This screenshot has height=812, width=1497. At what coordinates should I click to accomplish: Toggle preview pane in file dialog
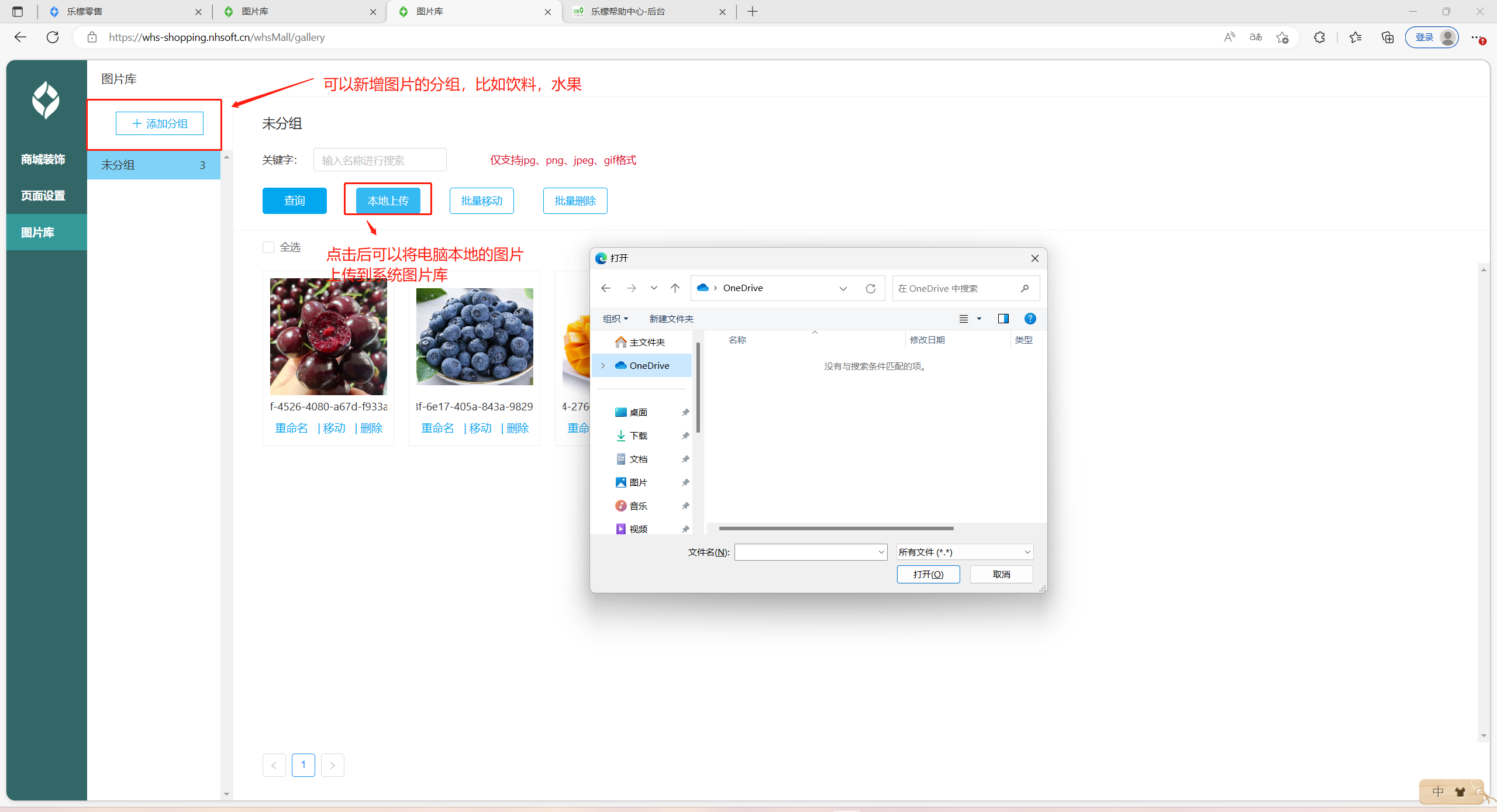pos(1003,319)
